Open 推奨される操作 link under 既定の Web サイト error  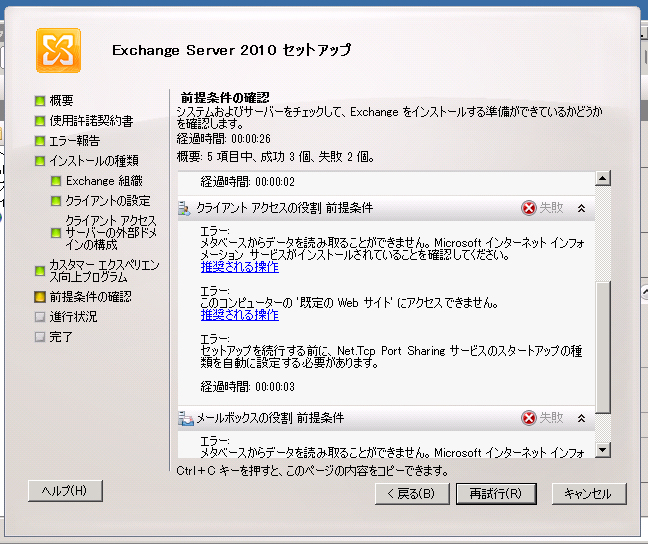tap(240, 315)
